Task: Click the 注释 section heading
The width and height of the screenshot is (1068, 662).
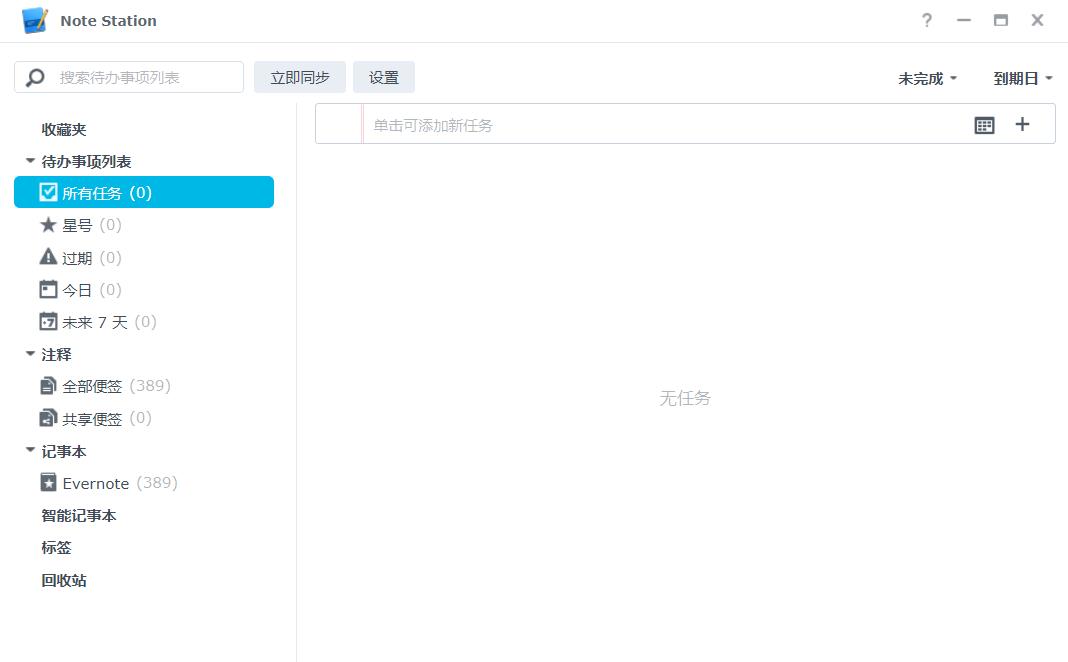Action: click(56, 354)
